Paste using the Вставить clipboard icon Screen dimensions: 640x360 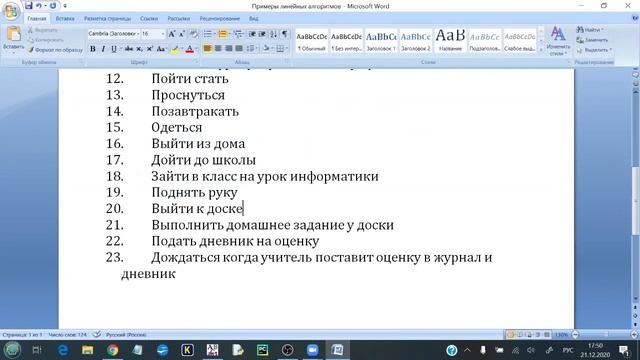click(x=13, y=34)
